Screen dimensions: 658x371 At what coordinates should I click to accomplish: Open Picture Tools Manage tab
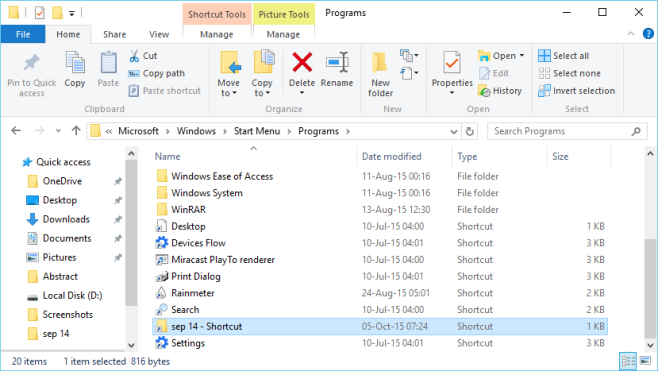point(283,34)
